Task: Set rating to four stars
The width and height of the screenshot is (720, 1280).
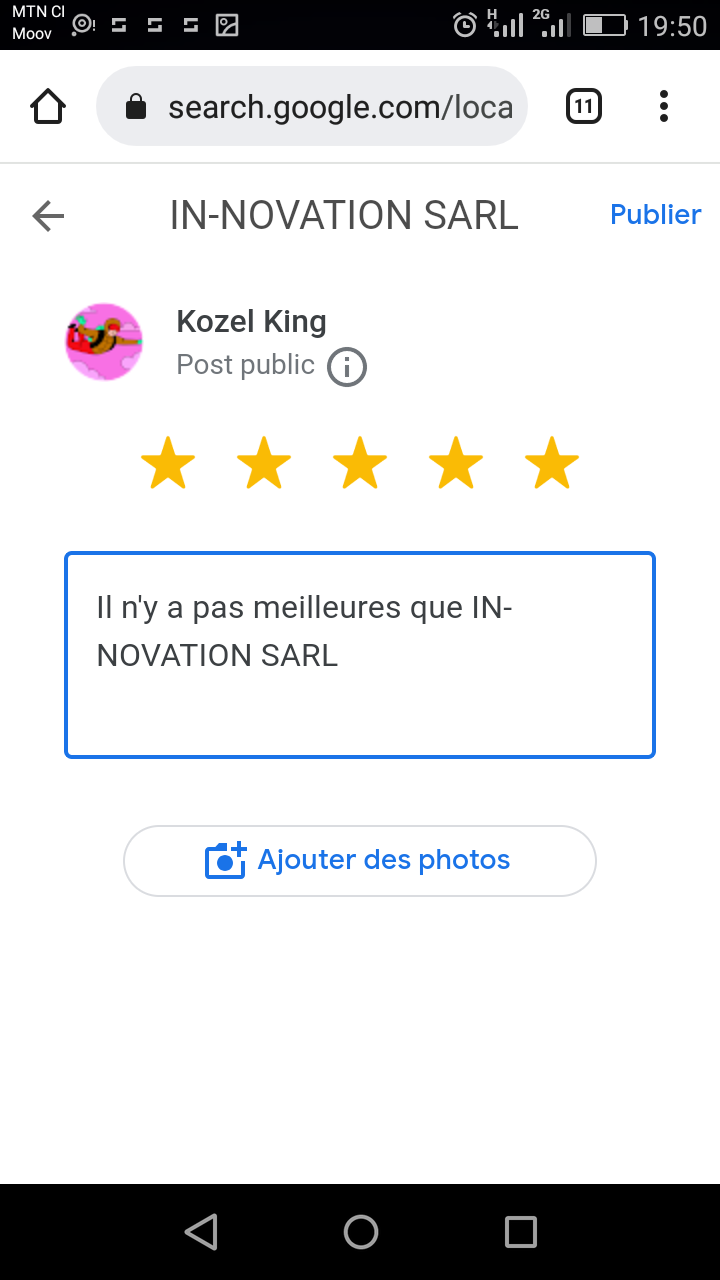Action: (456, 464)
